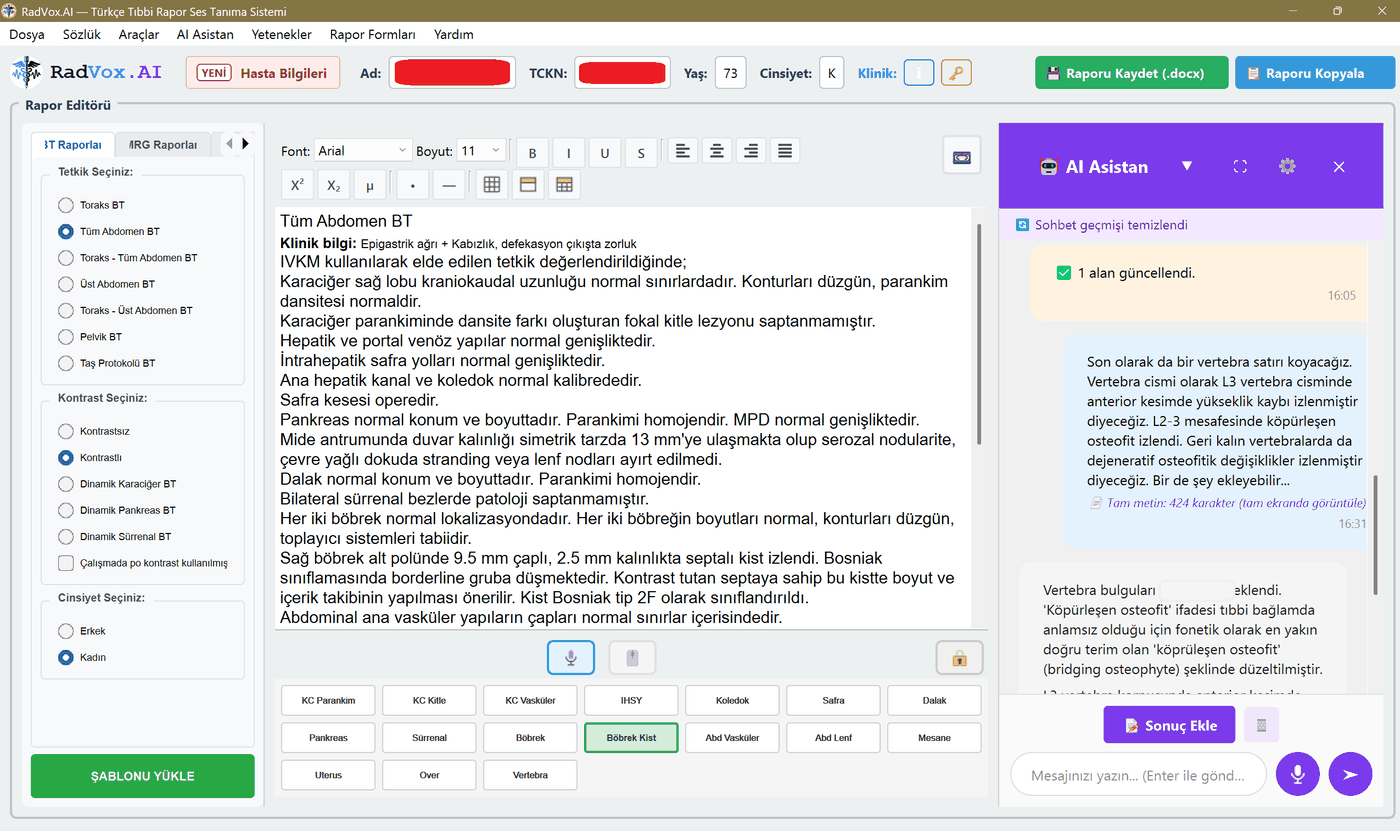Select Dinamik Karaciğer BT option

tap(117, 484)
